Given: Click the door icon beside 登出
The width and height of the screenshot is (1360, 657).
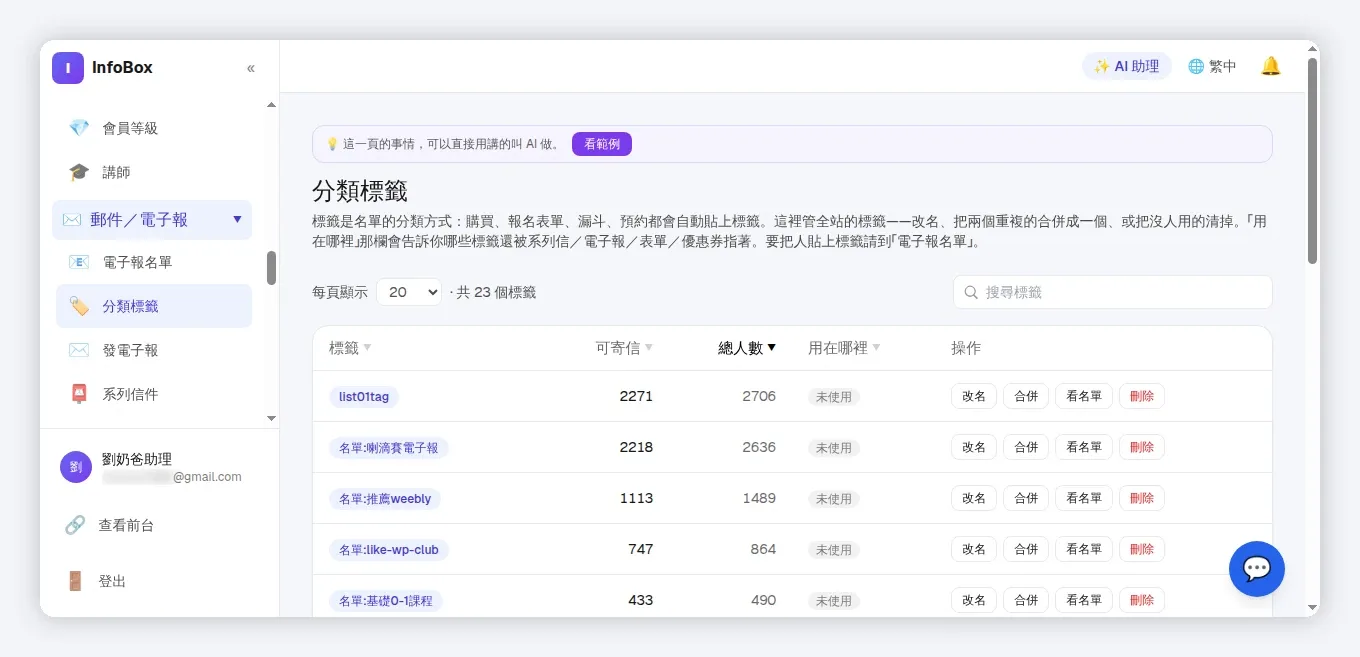Looking at the screenshot, I should click(75, 581).
